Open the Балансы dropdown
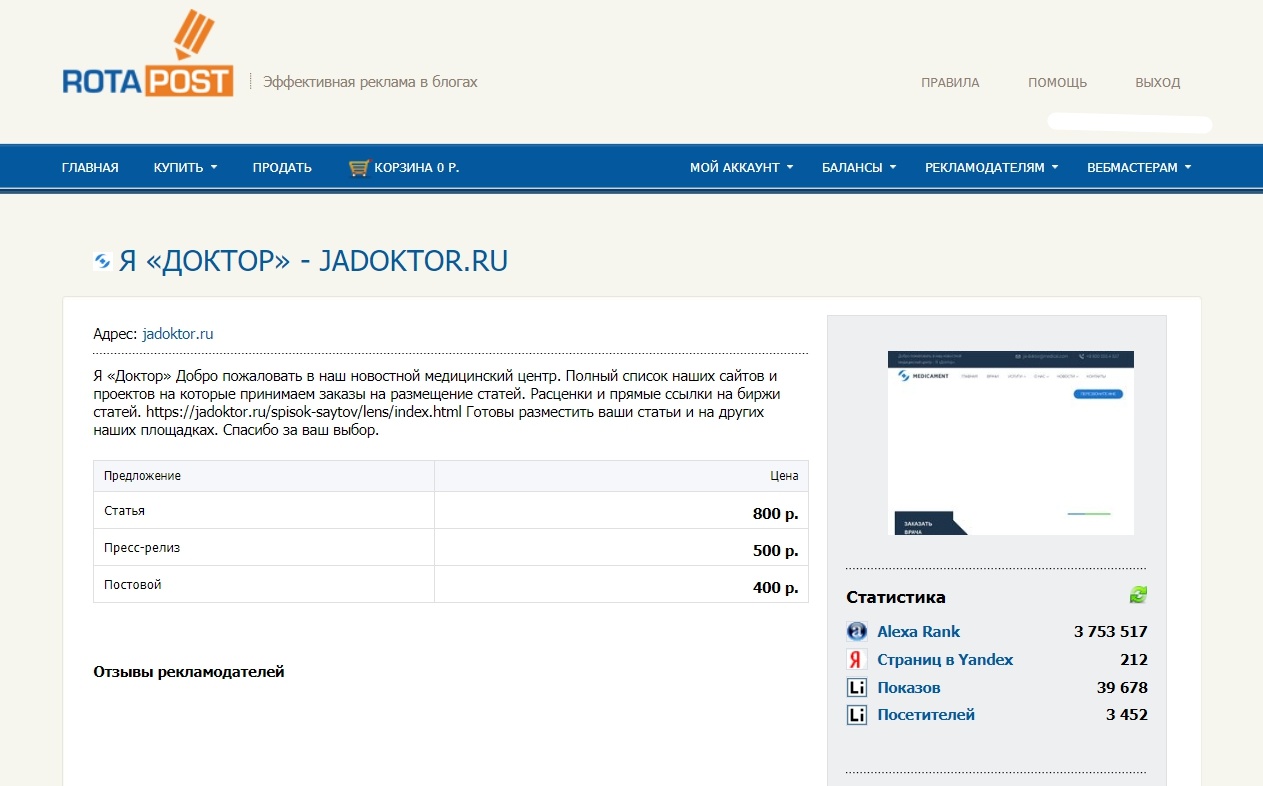1263x786 pixels. click(x=859, y=168)
